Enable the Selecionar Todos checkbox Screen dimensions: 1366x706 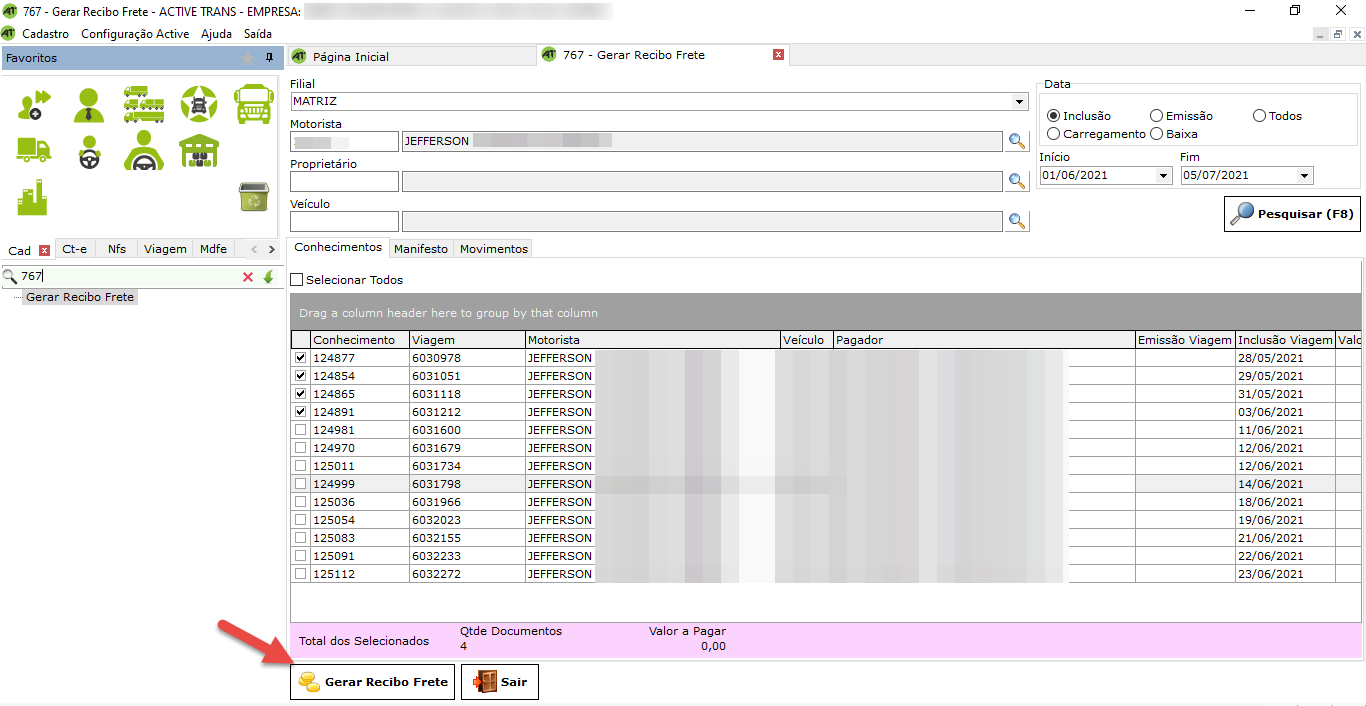(297, 280)
